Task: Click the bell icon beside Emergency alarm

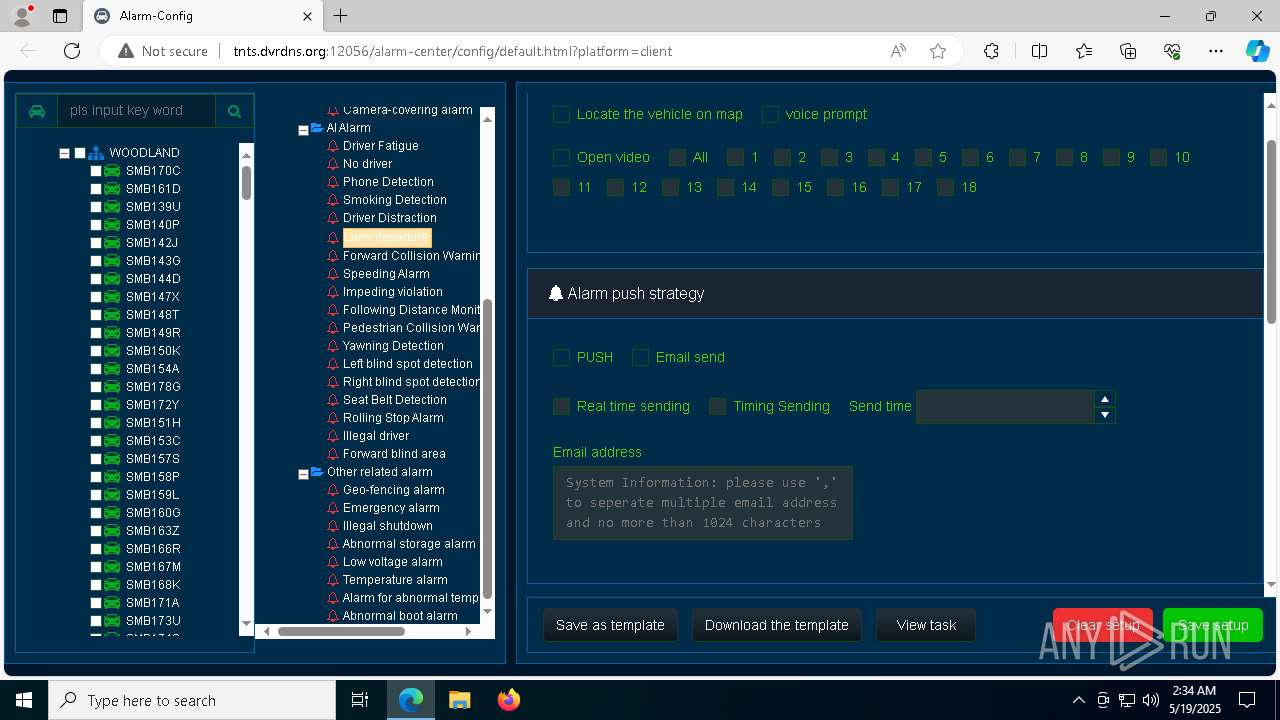Action: tap(333, 508)
